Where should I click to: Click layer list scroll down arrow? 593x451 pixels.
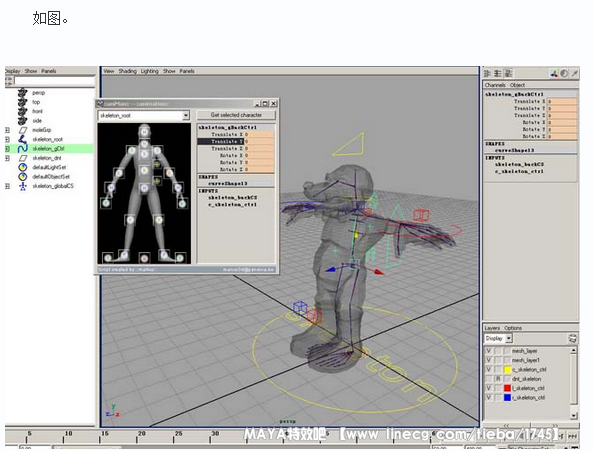pos(573,416)
